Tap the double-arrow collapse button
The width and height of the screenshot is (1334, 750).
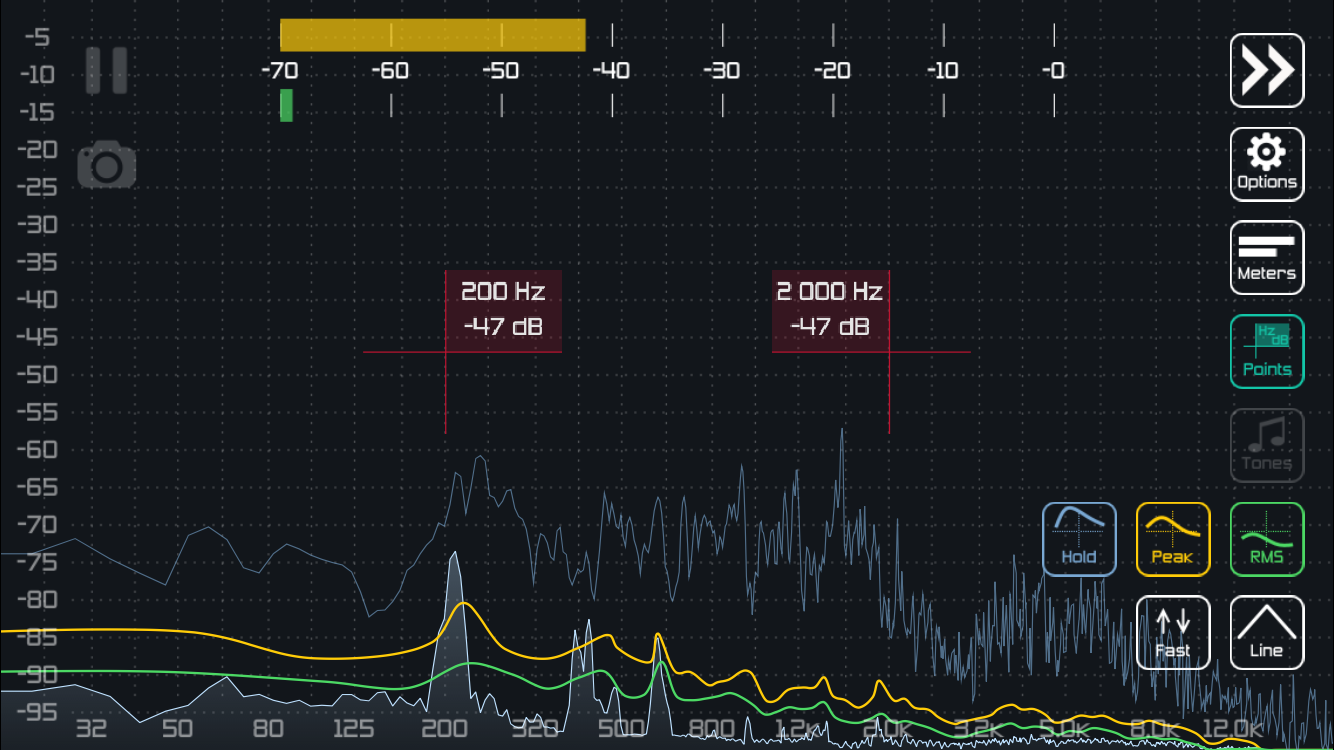point(1266,71)
